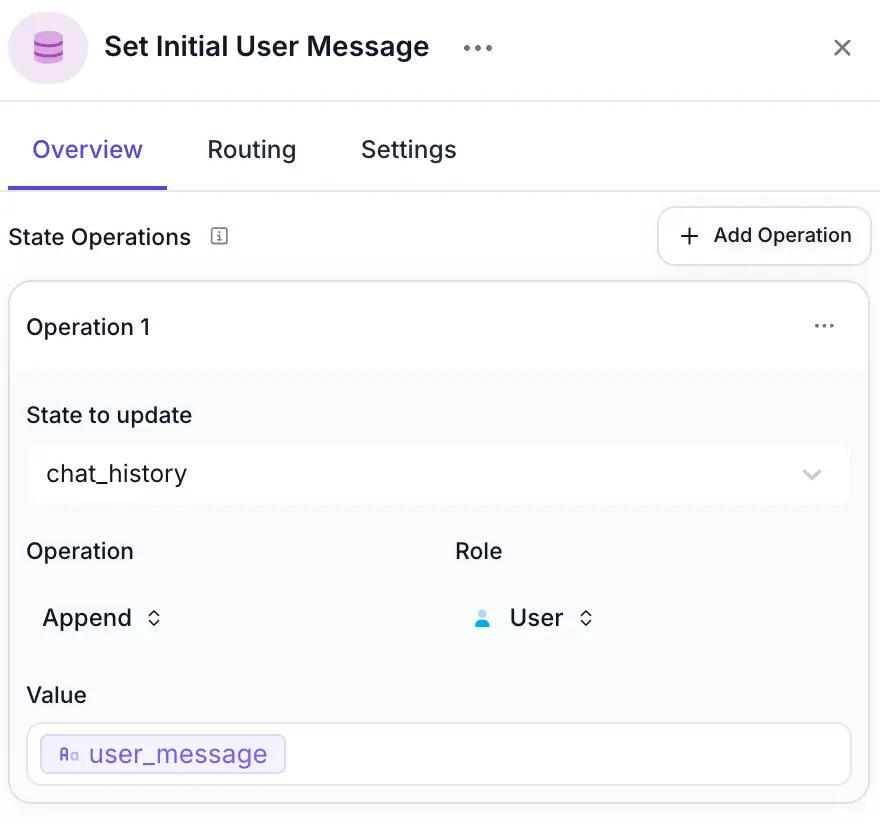The width and height of the screenshot is (880, 824).
Task: Click the Set Initial User Message title
Action: [x=267, y=47]
